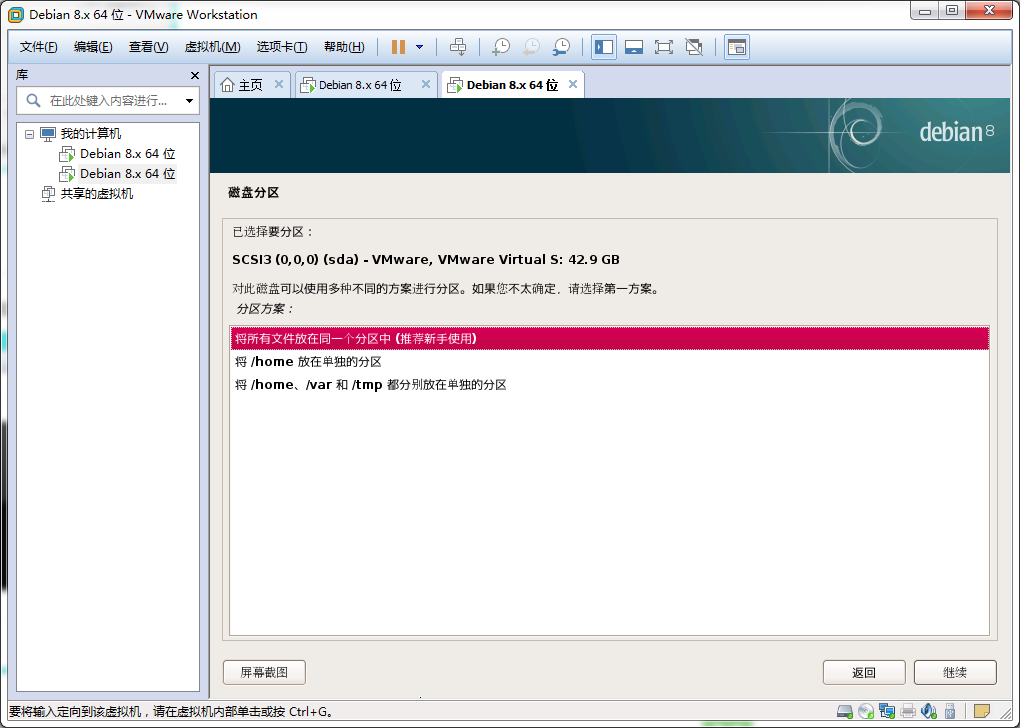This screenshot has width=1020, height=728.
Task: Click the network adapter status icon
Action: [887, 710]
